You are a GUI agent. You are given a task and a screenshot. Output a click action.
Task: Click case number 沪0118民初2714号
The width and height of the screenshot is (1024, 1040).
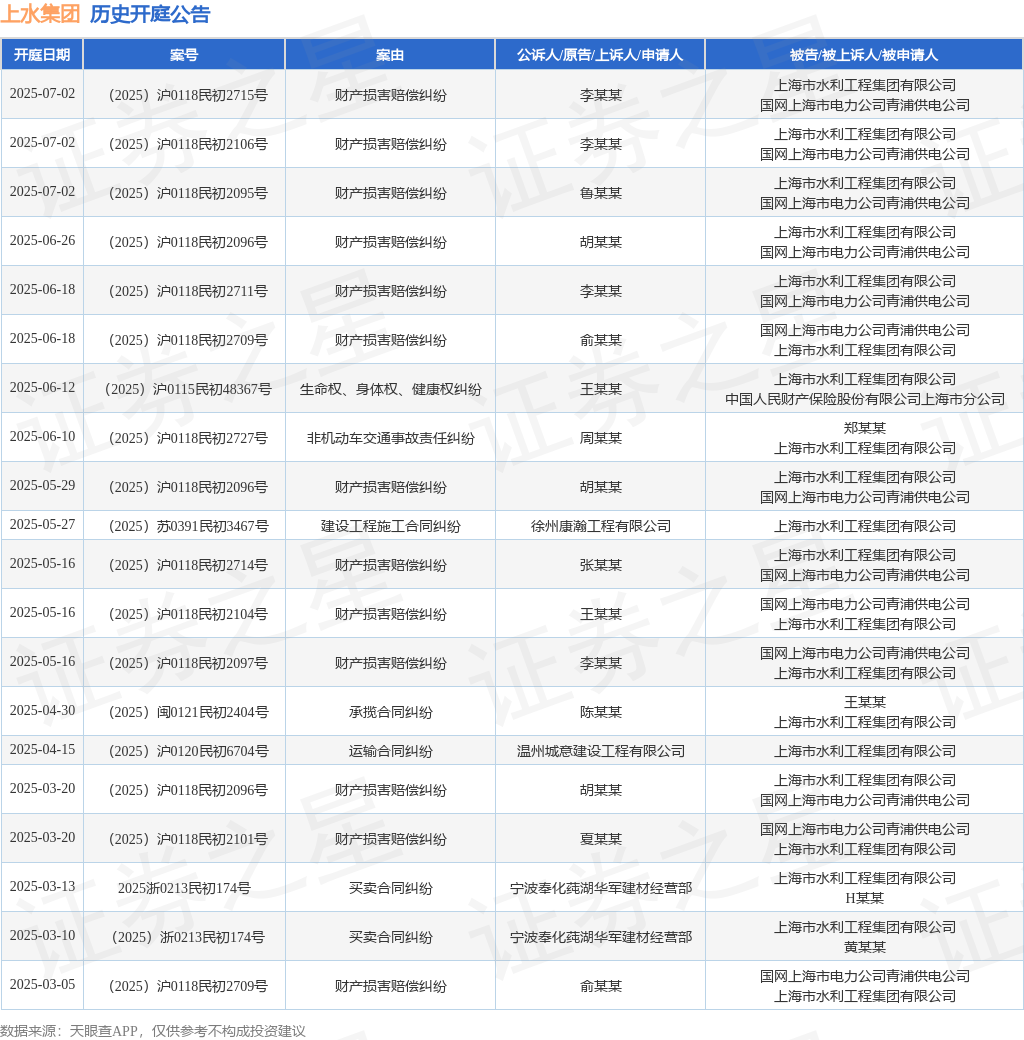(x=188, y=565)
